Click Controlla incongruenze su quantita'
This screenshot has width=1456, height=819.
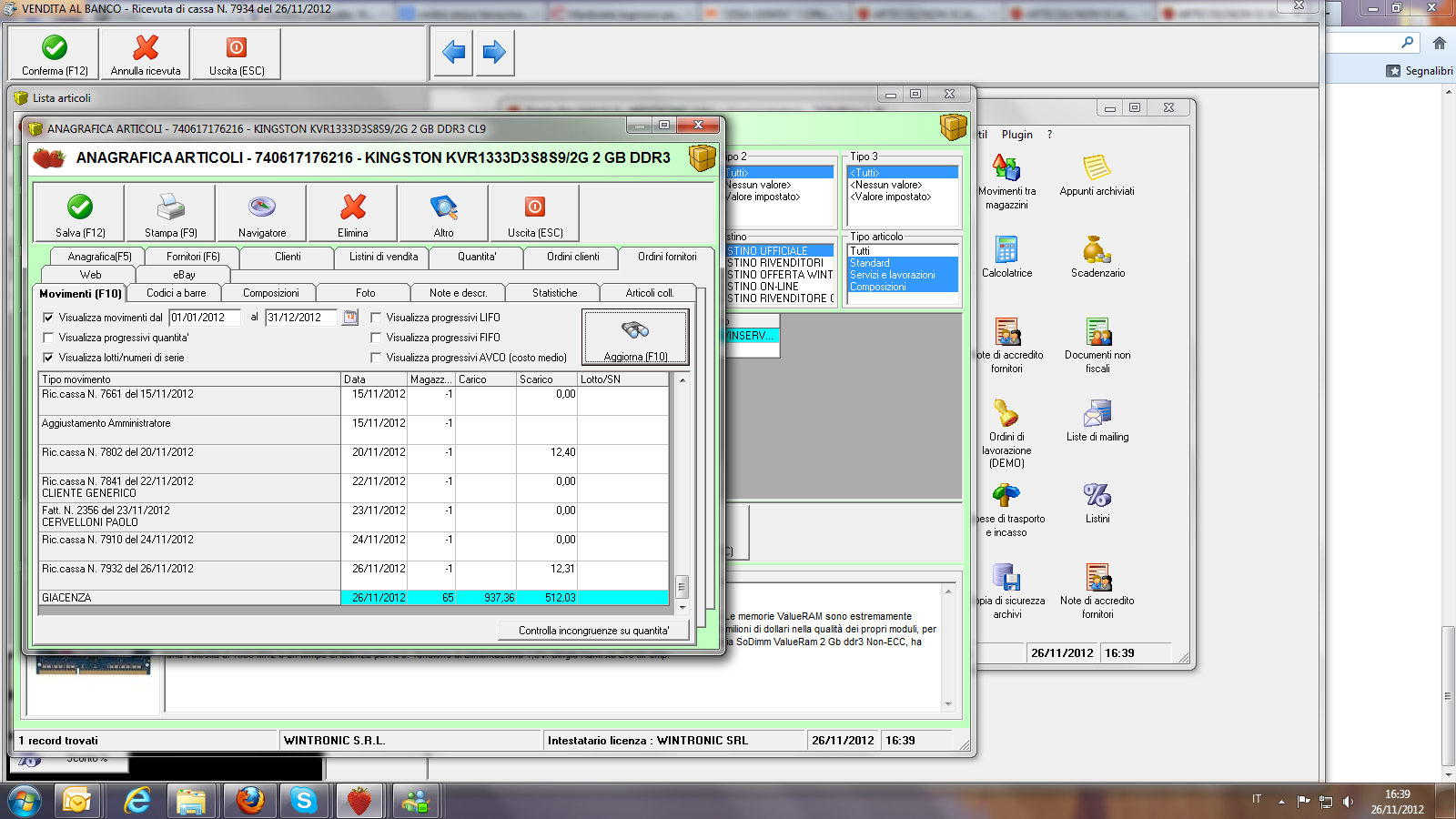click(x=593, y=631)
